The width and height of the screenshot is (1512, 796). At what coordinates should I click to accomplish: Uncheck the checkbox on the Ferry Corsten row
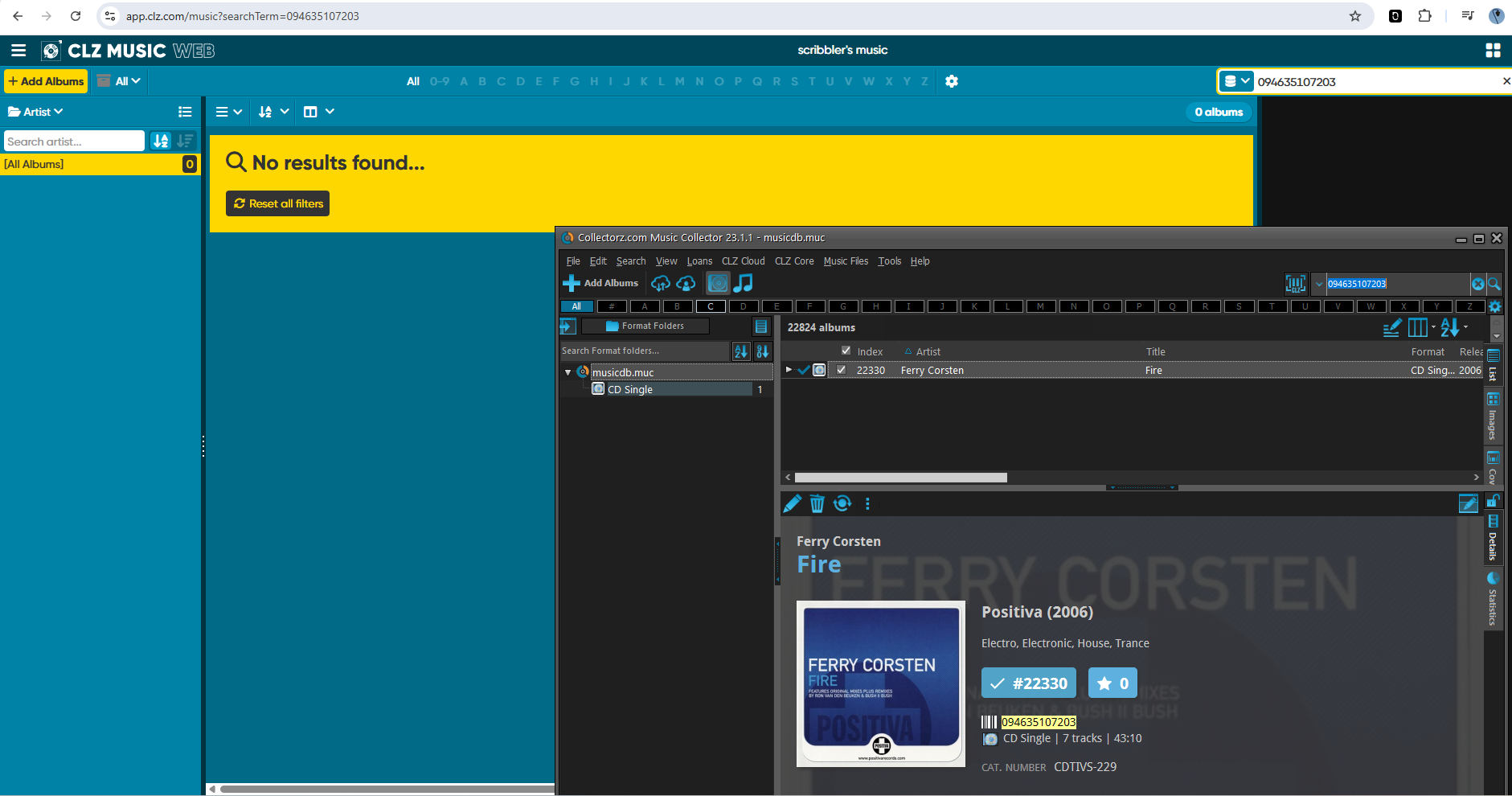(x=842, y=370)
